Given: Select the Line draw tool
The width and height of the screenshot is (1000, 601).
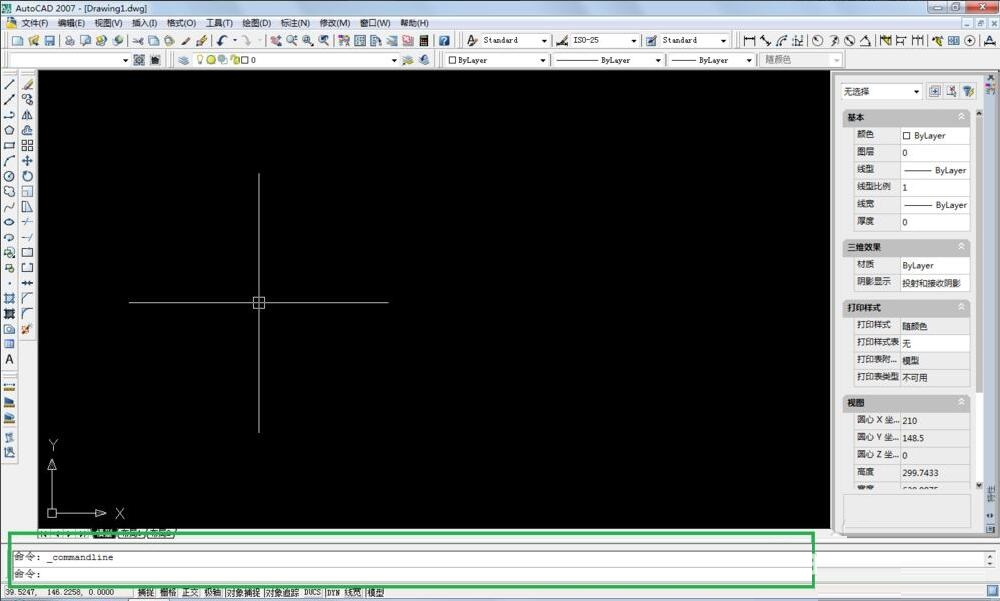Looking at the screenshot, I should [9, 84].
